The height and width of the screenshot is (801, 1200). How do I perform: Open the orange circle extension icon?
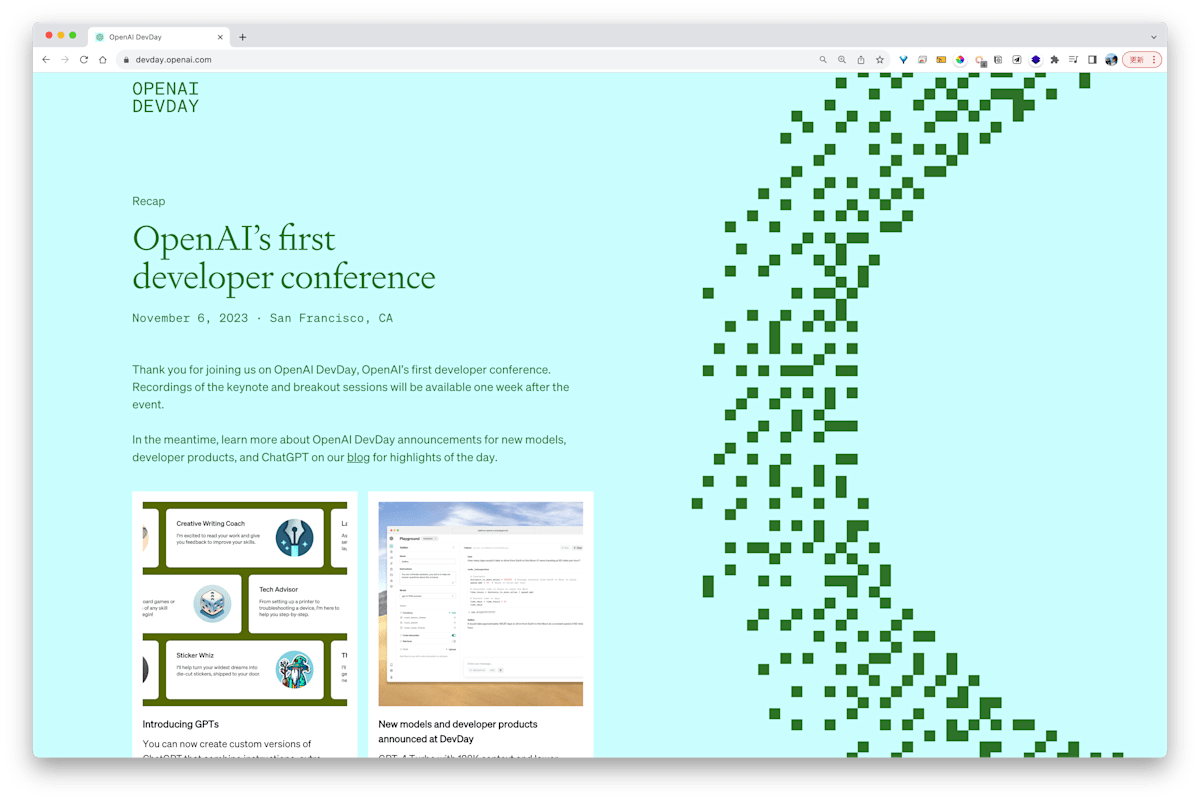coord(980,60)
